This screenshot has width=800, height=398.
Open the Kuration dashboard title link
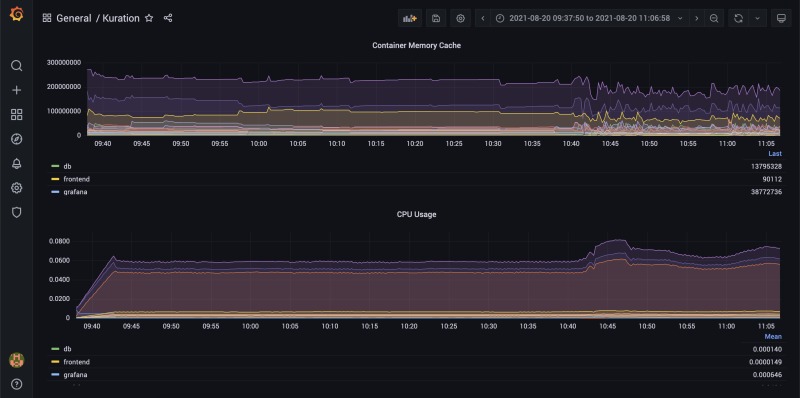(120, 18)
